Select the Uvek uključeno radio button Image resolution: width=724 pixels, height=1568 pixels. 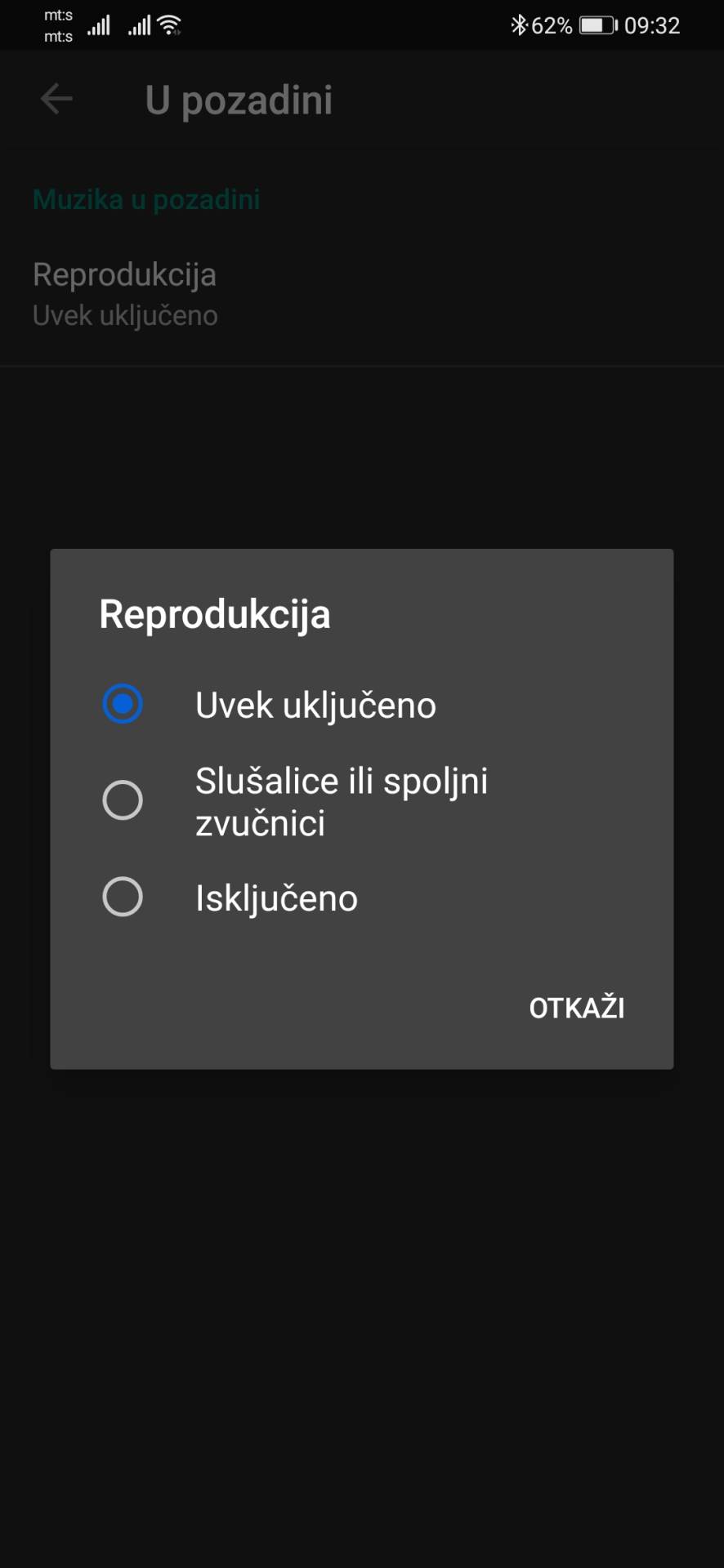(x=123, y=703)
